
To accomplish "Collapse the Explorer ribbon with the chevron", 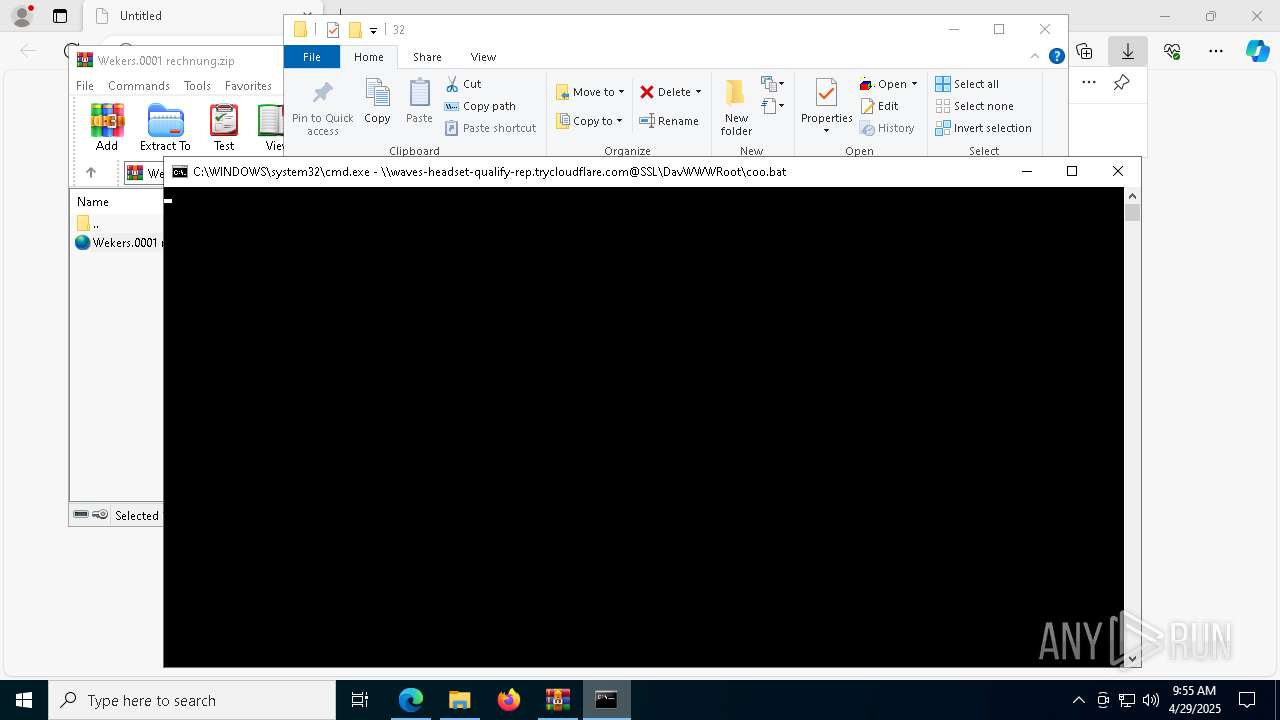I will (1035, 57).
